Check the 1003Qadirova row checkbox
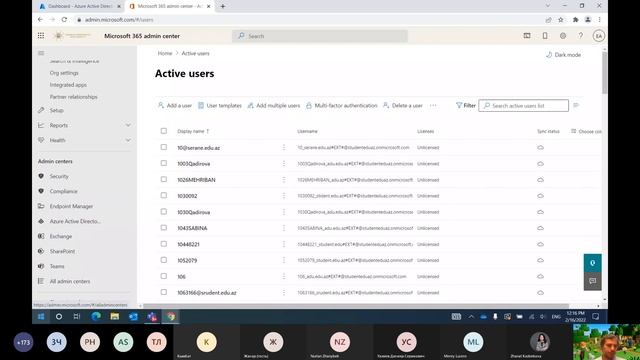Image resolution: width=640 pixels, height=360 pixels. pos(164,163)
